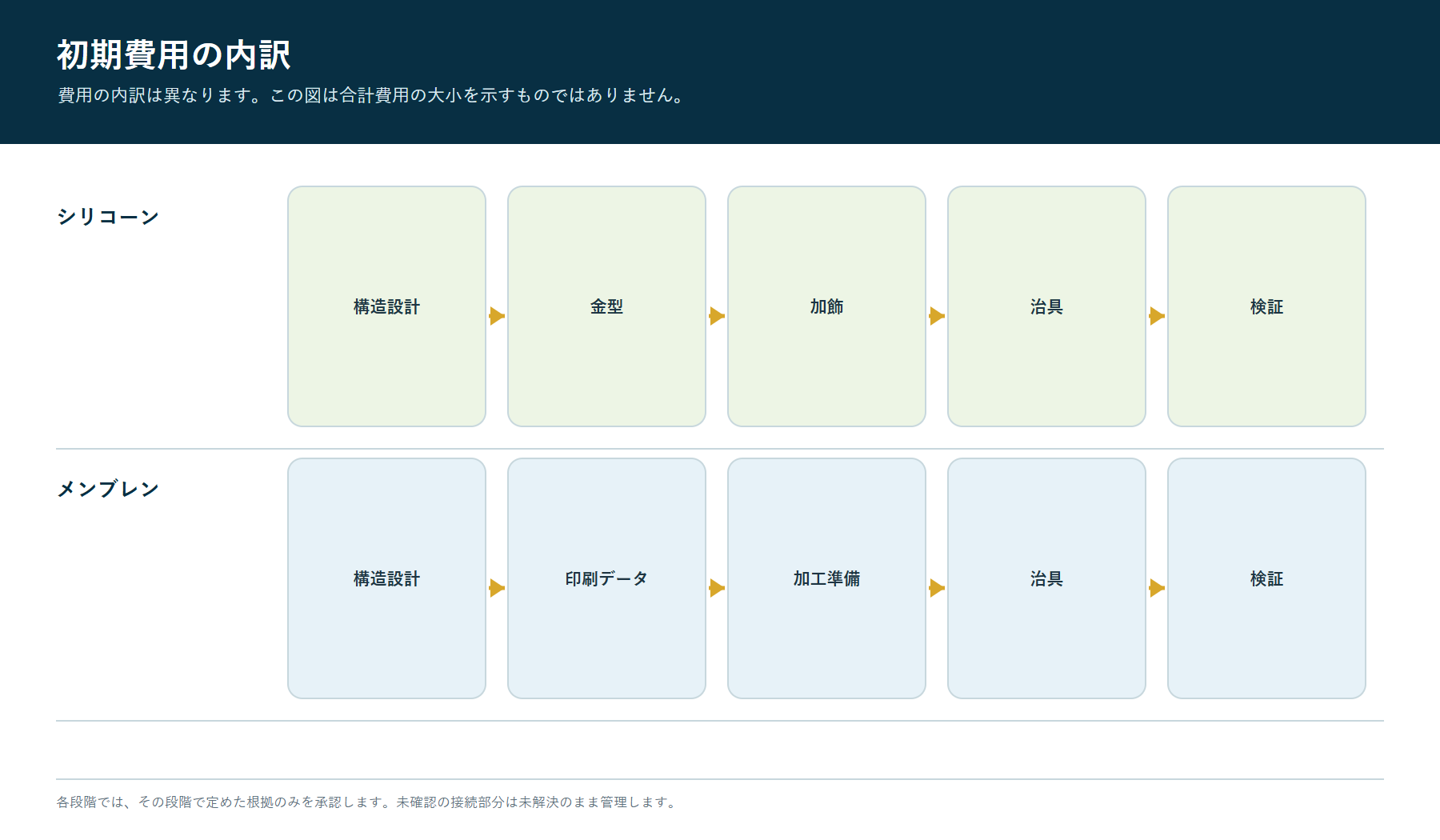Screen dimensions: 1440x840
Task: Click the シリコーン row label
Action: 108,217
